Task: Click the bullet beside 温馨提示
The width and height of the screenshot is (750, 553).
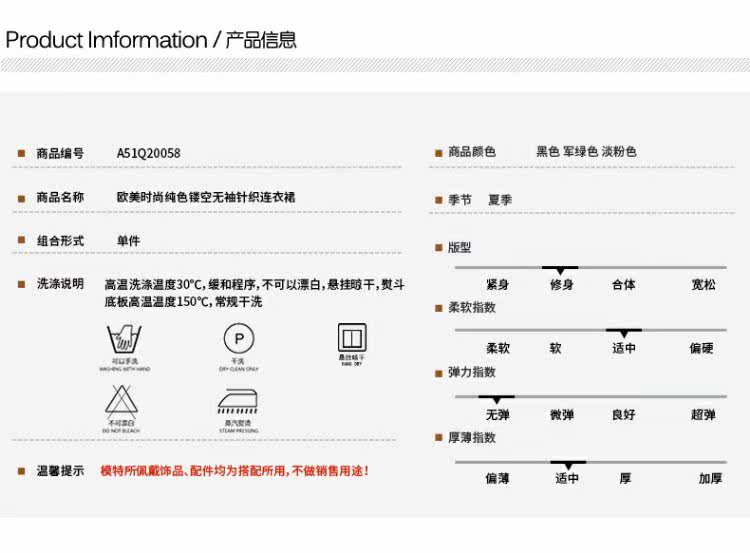Action: 21,471
